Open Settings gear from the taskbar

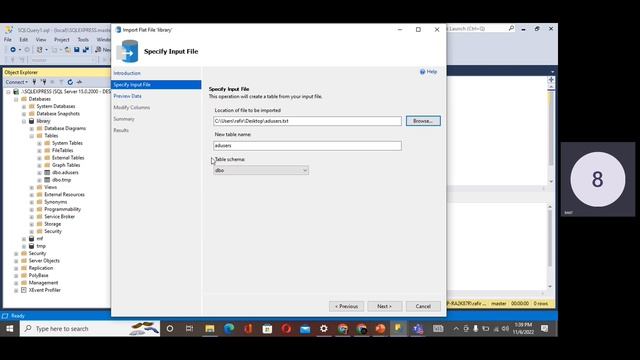(324, 329)
